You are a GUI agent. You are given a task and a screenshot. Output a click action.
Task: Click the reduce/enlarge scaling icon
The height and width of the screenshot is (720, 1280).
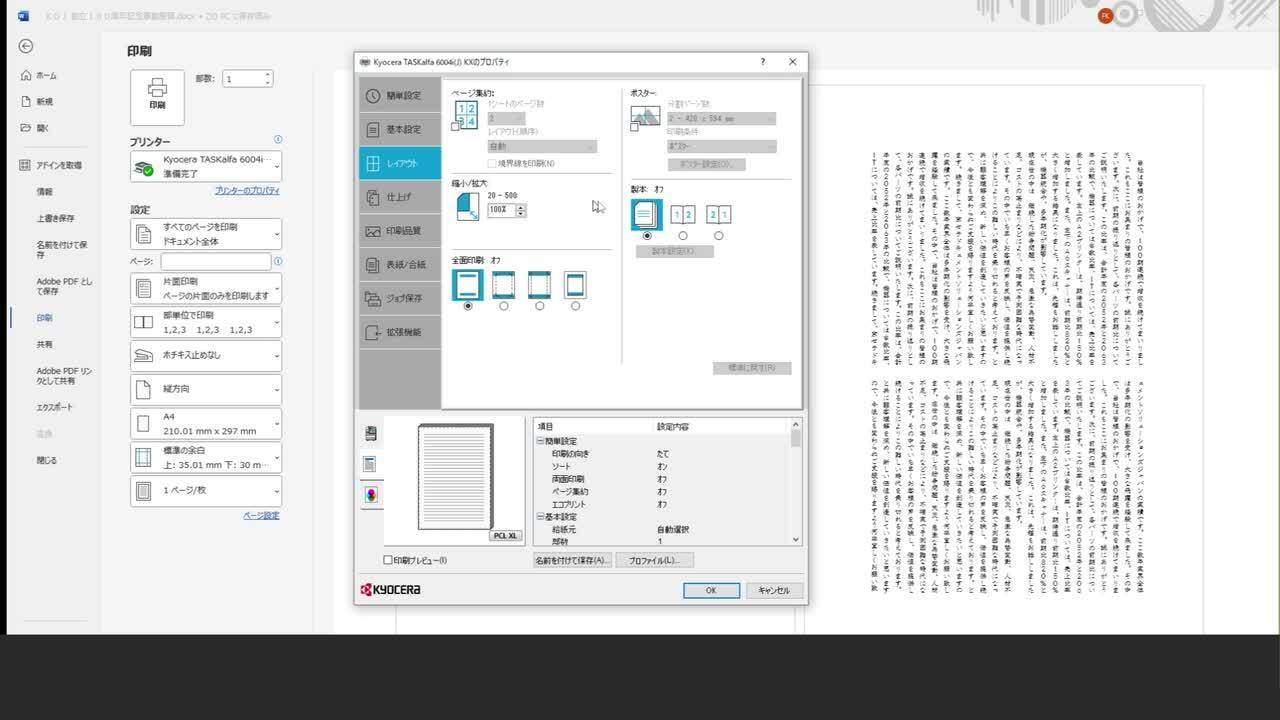(x=468, y=207)
